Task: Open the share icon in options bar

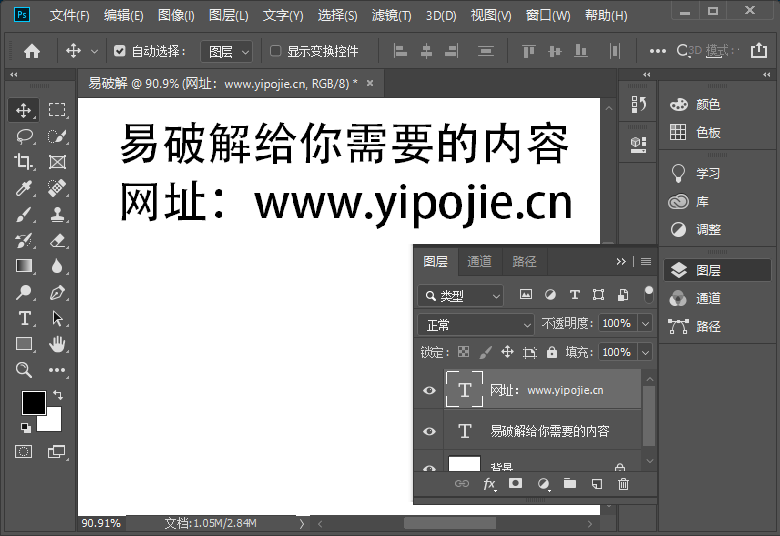Action: (759, 50)
